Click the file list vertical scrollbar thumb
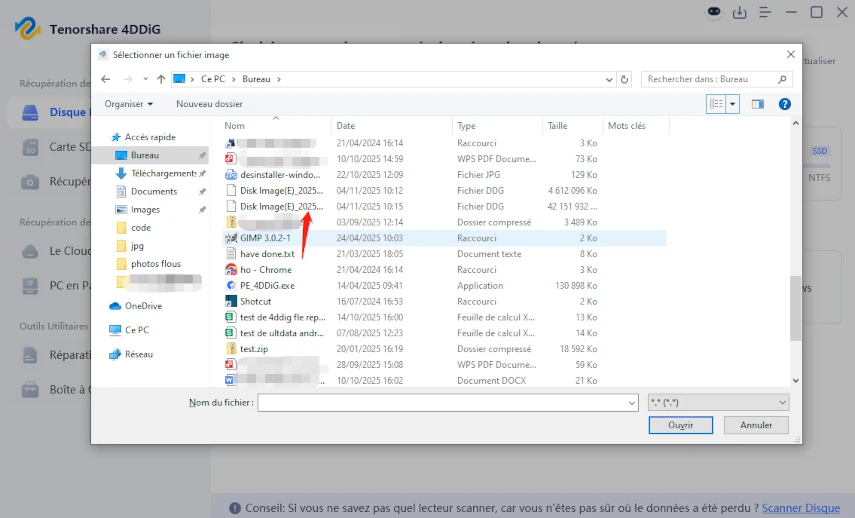 click(795, 308)
